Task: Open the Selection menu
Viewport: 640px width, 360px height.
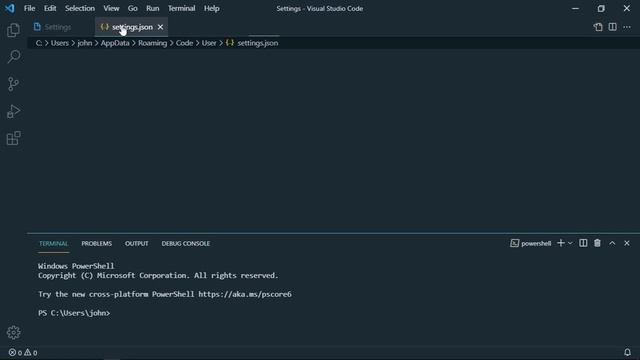Action: (x=80, y=8)
